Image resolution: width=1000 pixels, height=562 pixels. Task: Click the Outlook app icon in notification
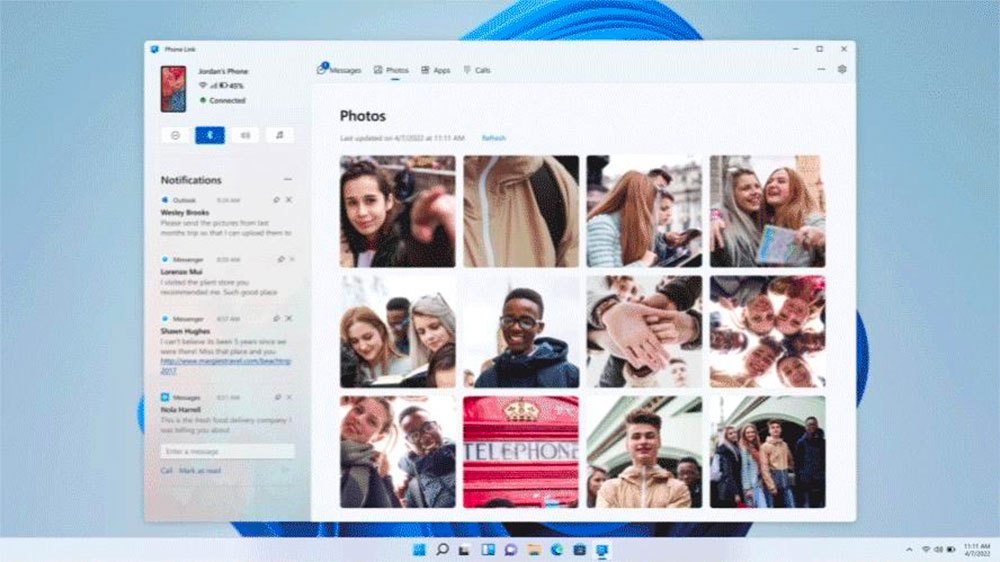coord(165,200)
